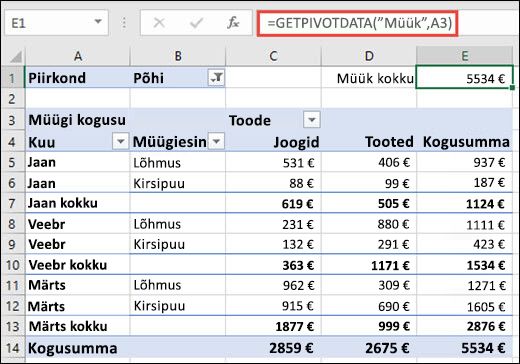Click the 1605 € cell
This screenshot has height=364, width=520.
pos(464,306)
